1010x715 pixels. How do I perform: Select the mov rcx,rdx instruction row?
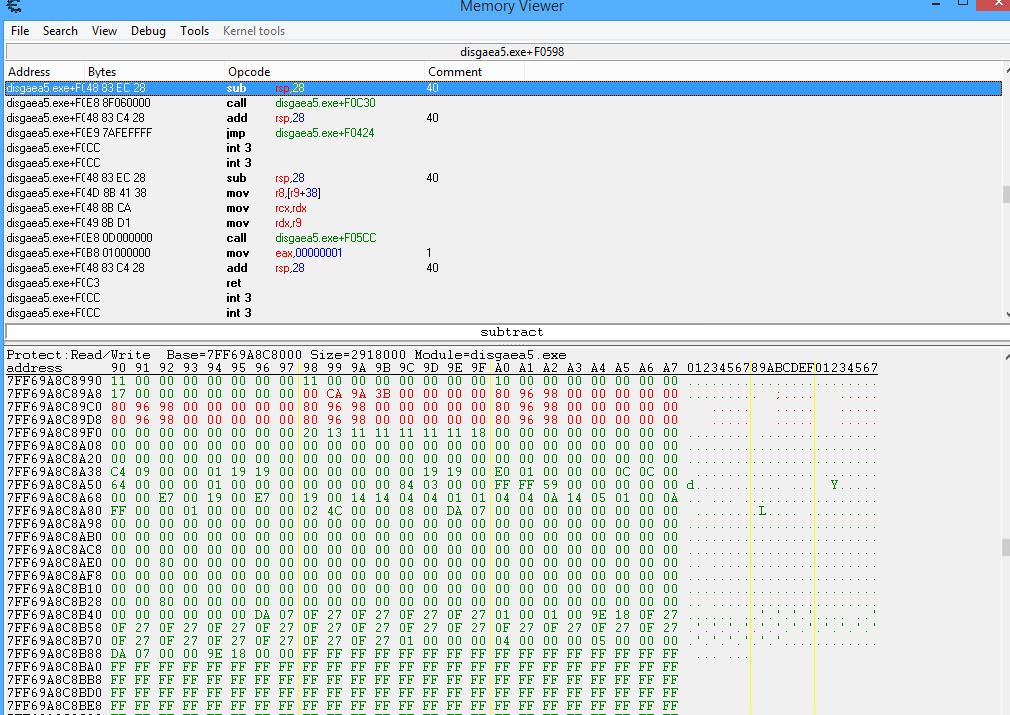[504, 208]
